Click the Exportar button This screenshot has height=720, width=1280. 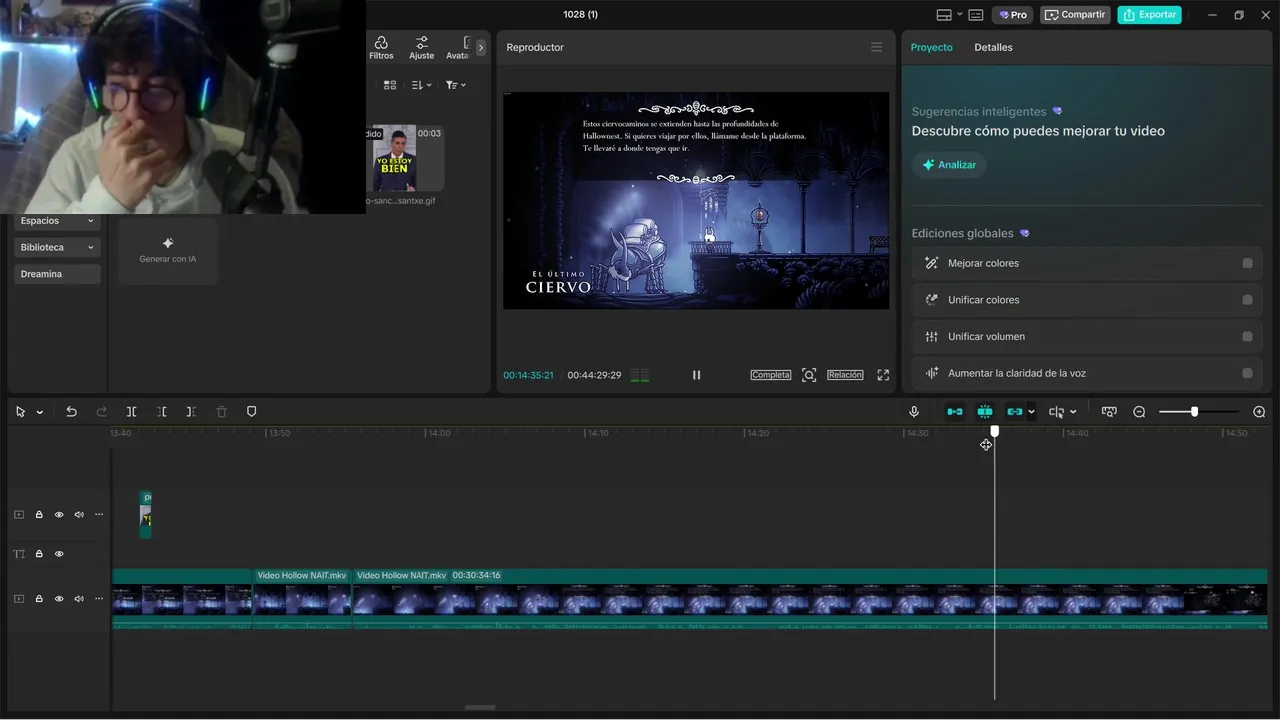click(1149, 15)
